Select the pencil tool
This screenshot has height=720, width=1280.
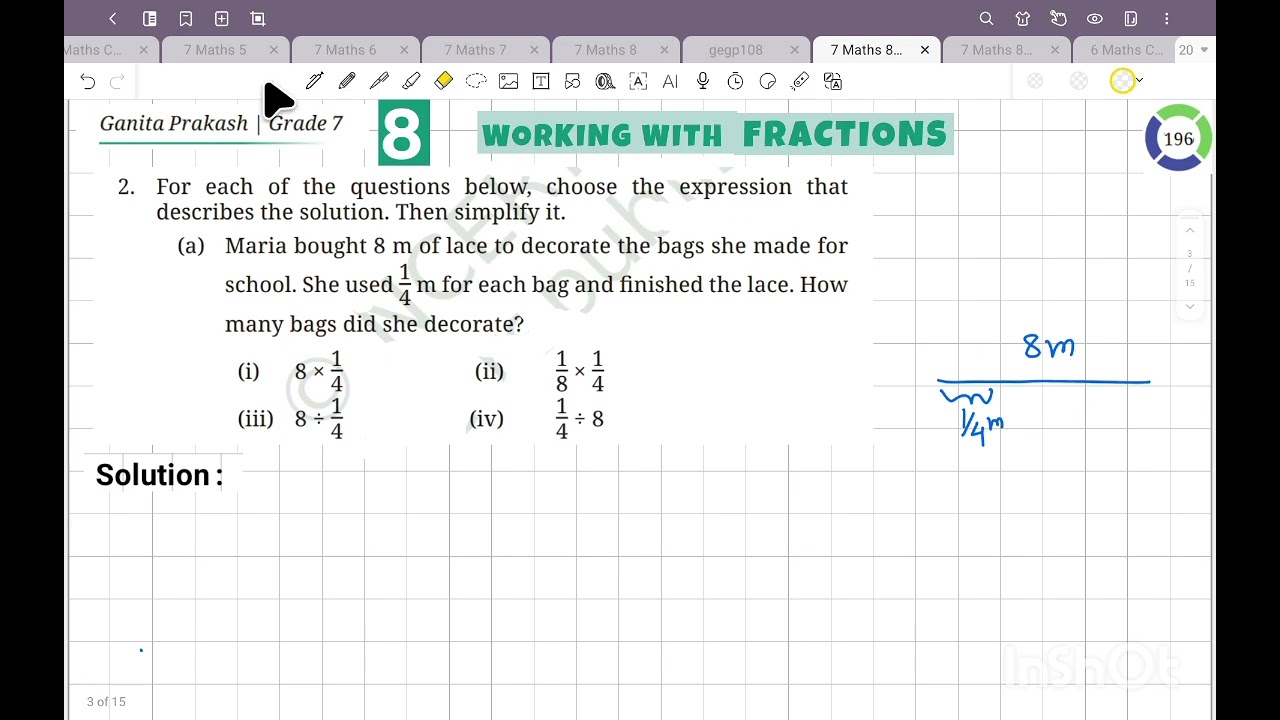click(346, 81)
